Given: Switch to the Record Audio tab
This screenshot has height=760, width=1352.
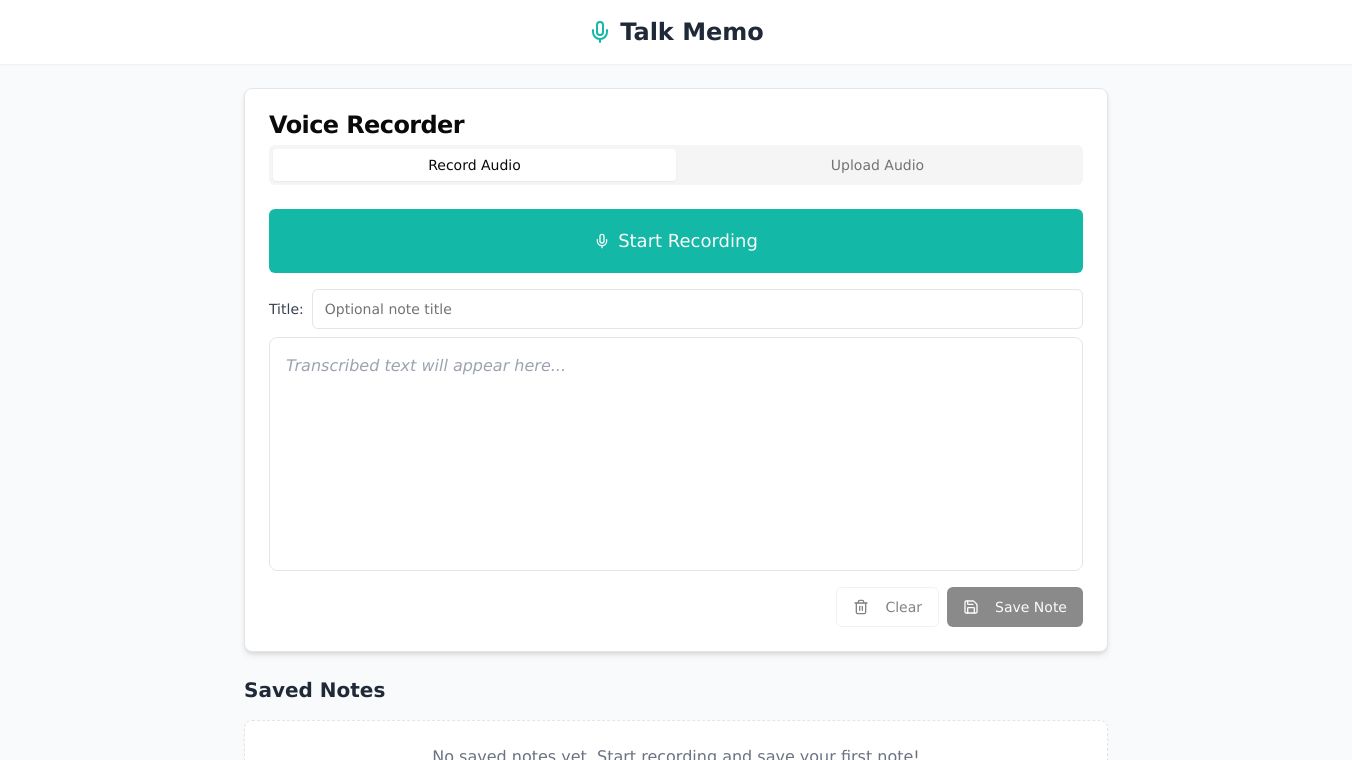Looking at the screenshot, I should 474,165.
